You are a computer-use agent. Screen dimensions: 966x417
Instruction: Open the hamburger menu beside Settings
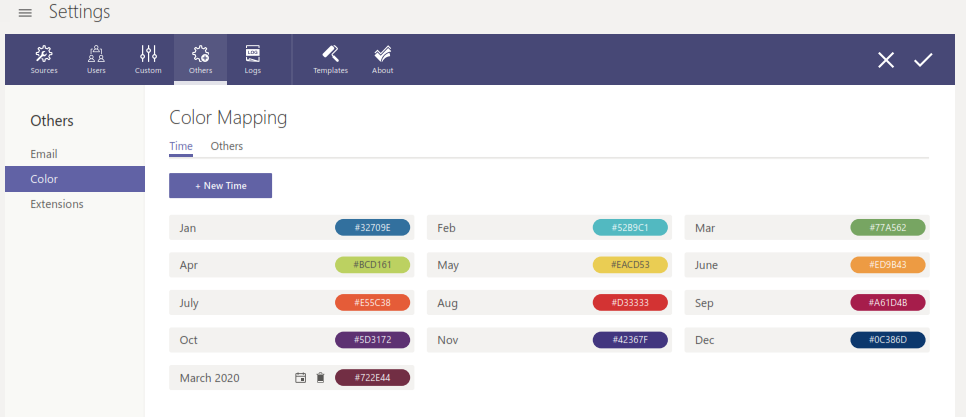click(x=25, y=13)
